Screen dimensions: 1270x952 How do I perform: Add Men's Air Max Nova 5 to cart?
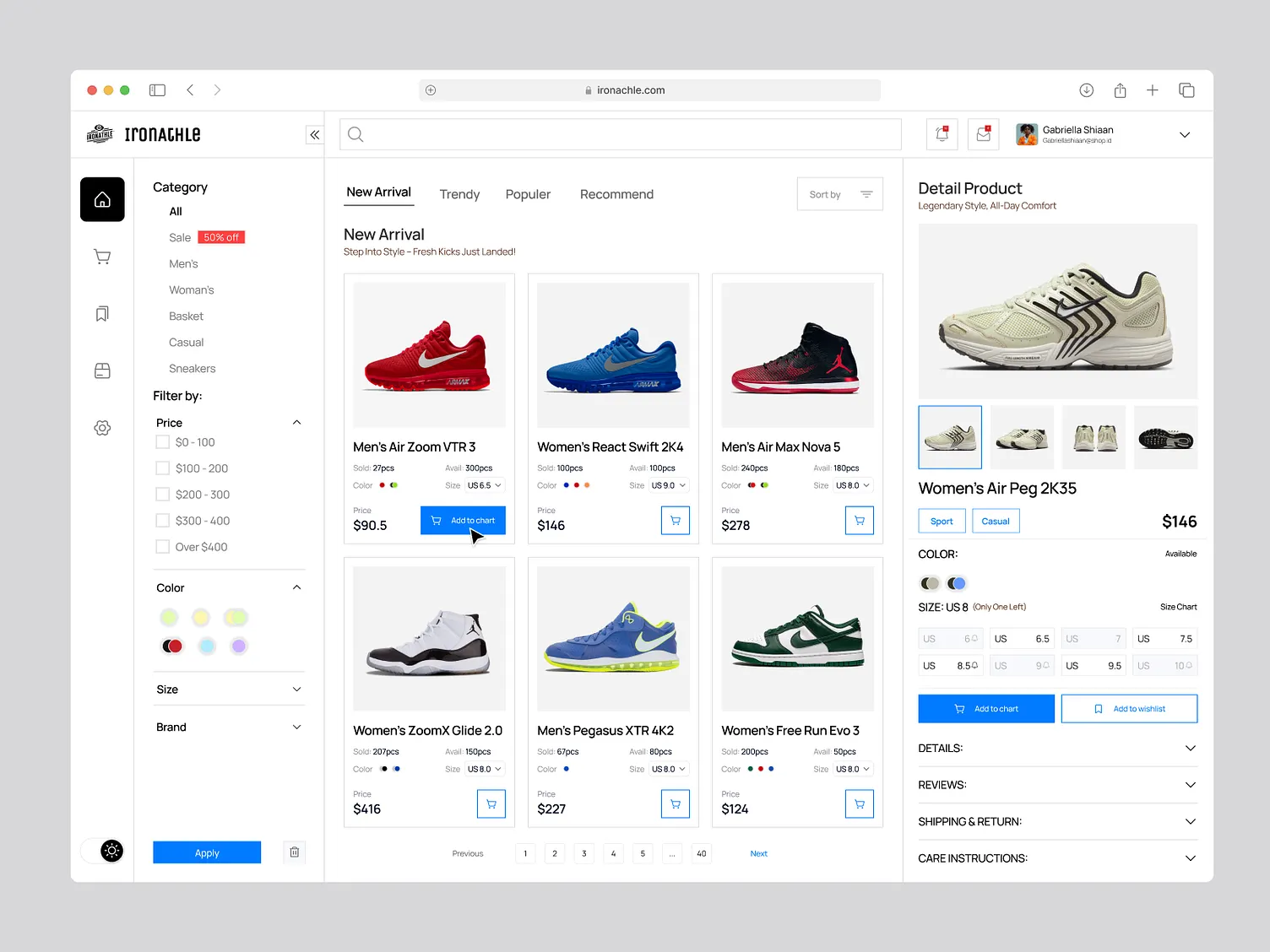[x=860, y=521]
